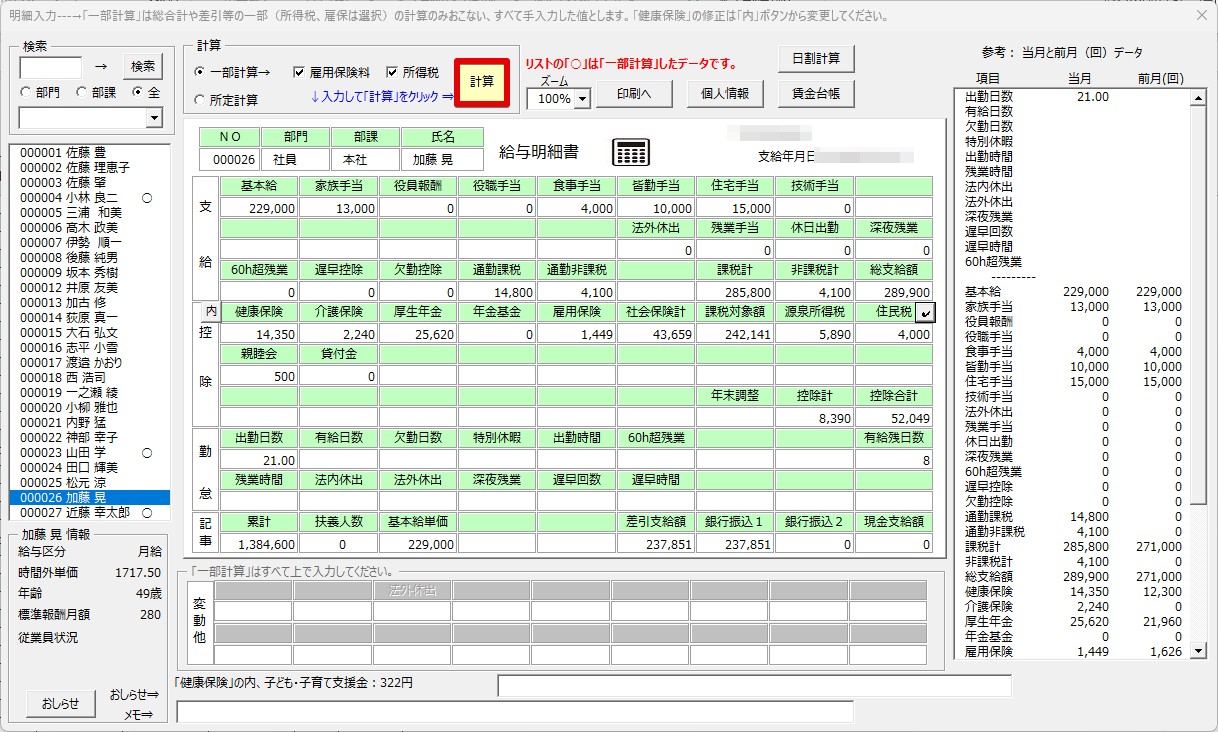Click the reference list scrollbar down arrow
1218x732 pixels.
(x=1200, y=651)
